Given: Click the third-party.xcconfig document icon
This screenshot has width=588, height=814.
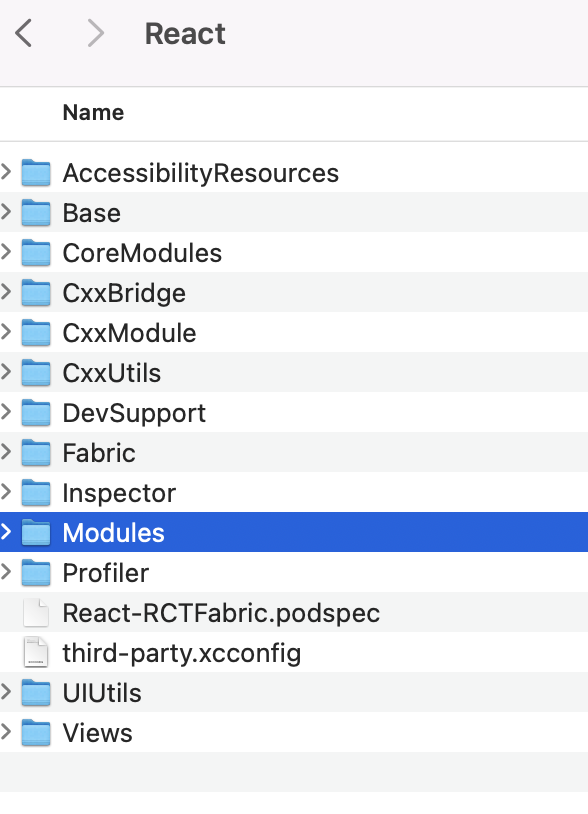Looking at the screenshot, I should 36,652.
